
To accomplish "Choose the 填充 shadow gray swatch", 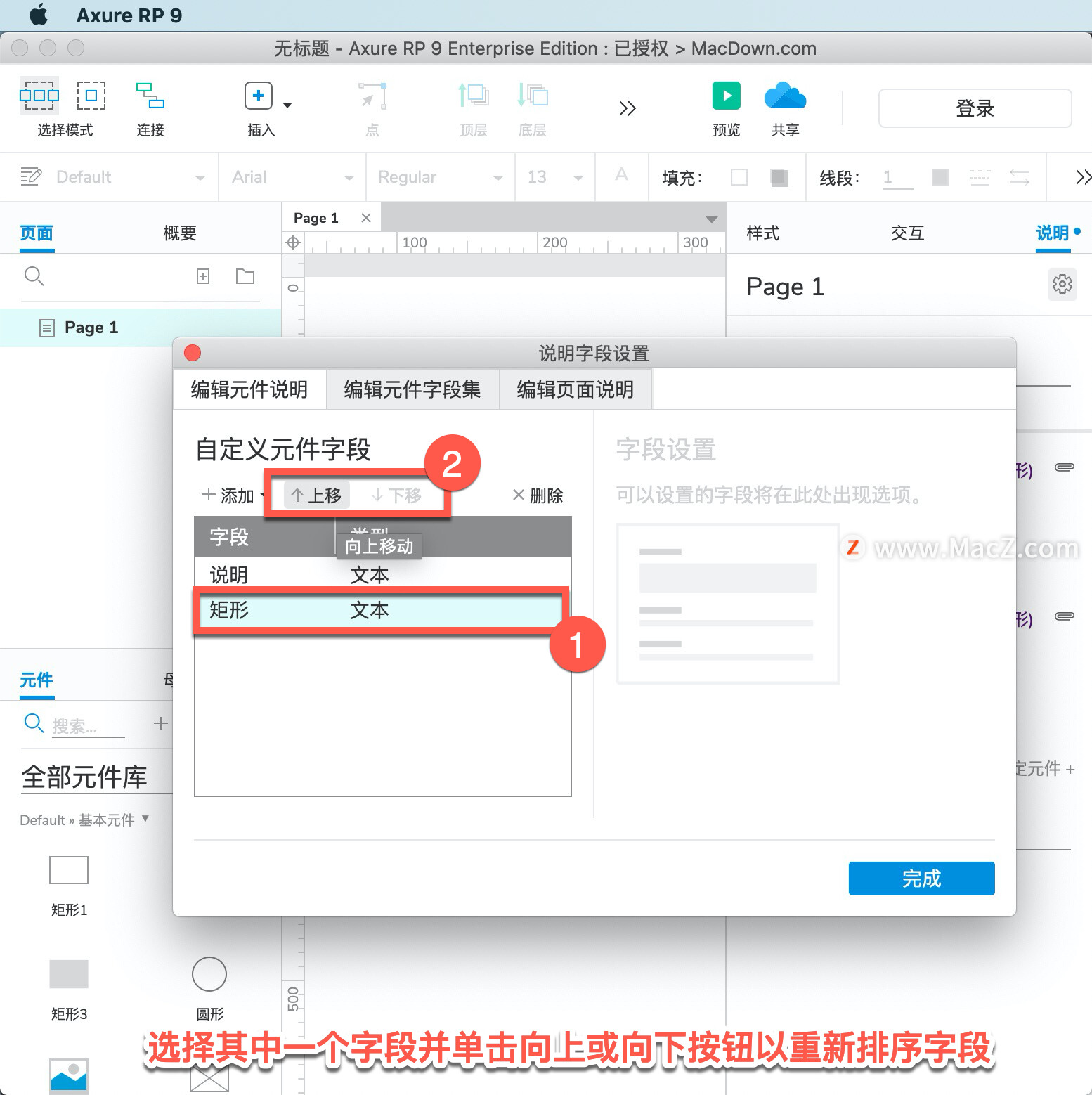I will click(779, 177).
